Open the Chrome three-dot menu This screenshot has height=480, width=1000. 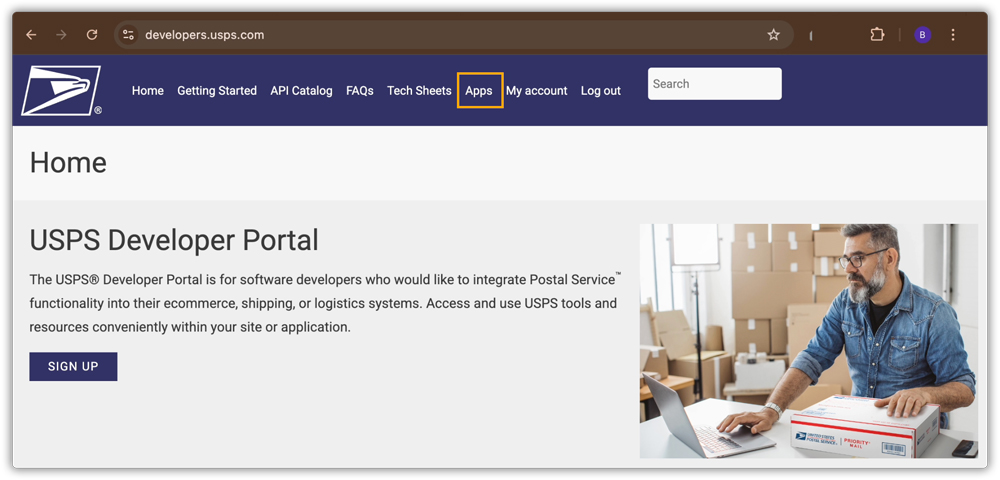[x=953, y=35]
